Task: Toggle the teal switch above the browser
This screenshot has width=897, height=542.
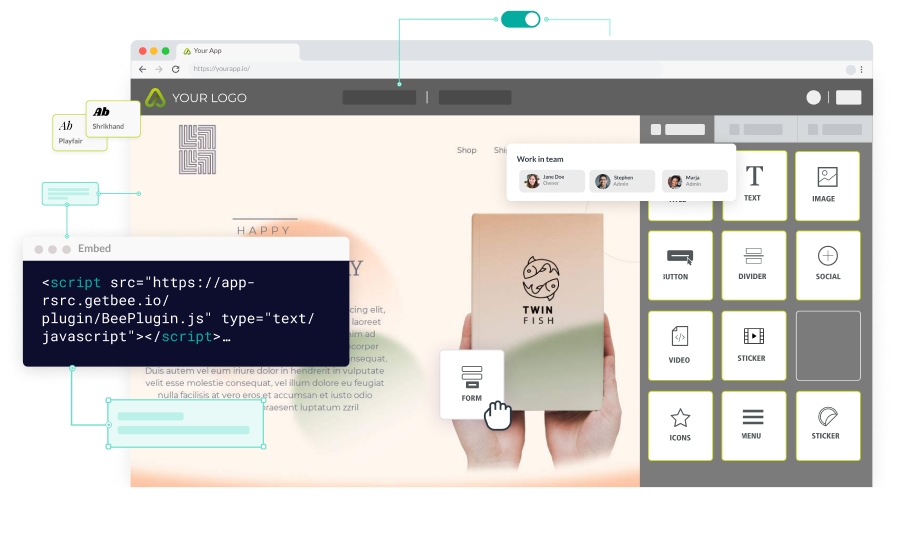Action: click(521, 19)
